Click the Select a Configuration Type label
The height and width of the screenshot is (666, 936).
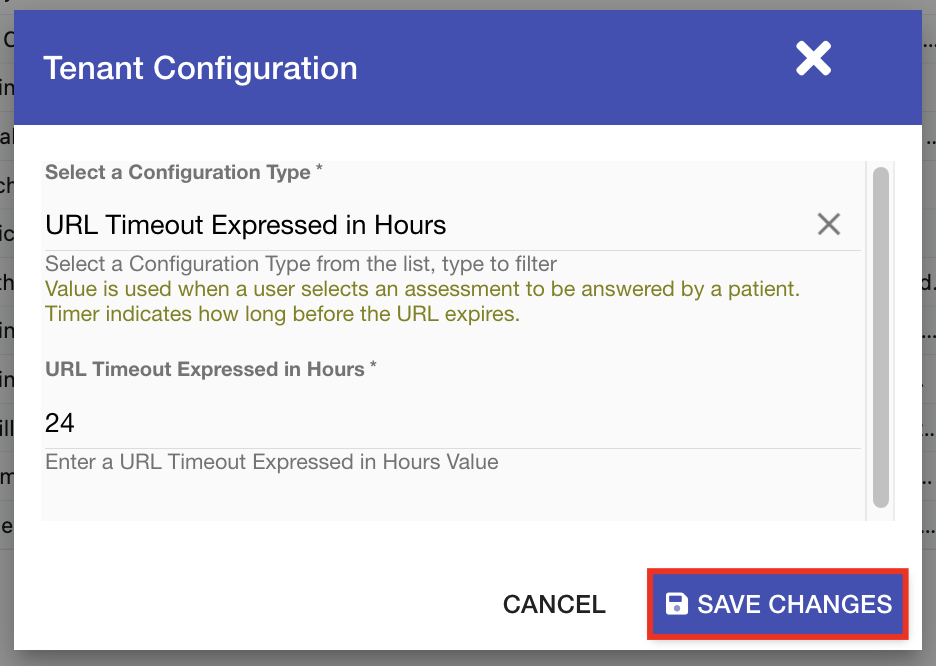point(183,172)
